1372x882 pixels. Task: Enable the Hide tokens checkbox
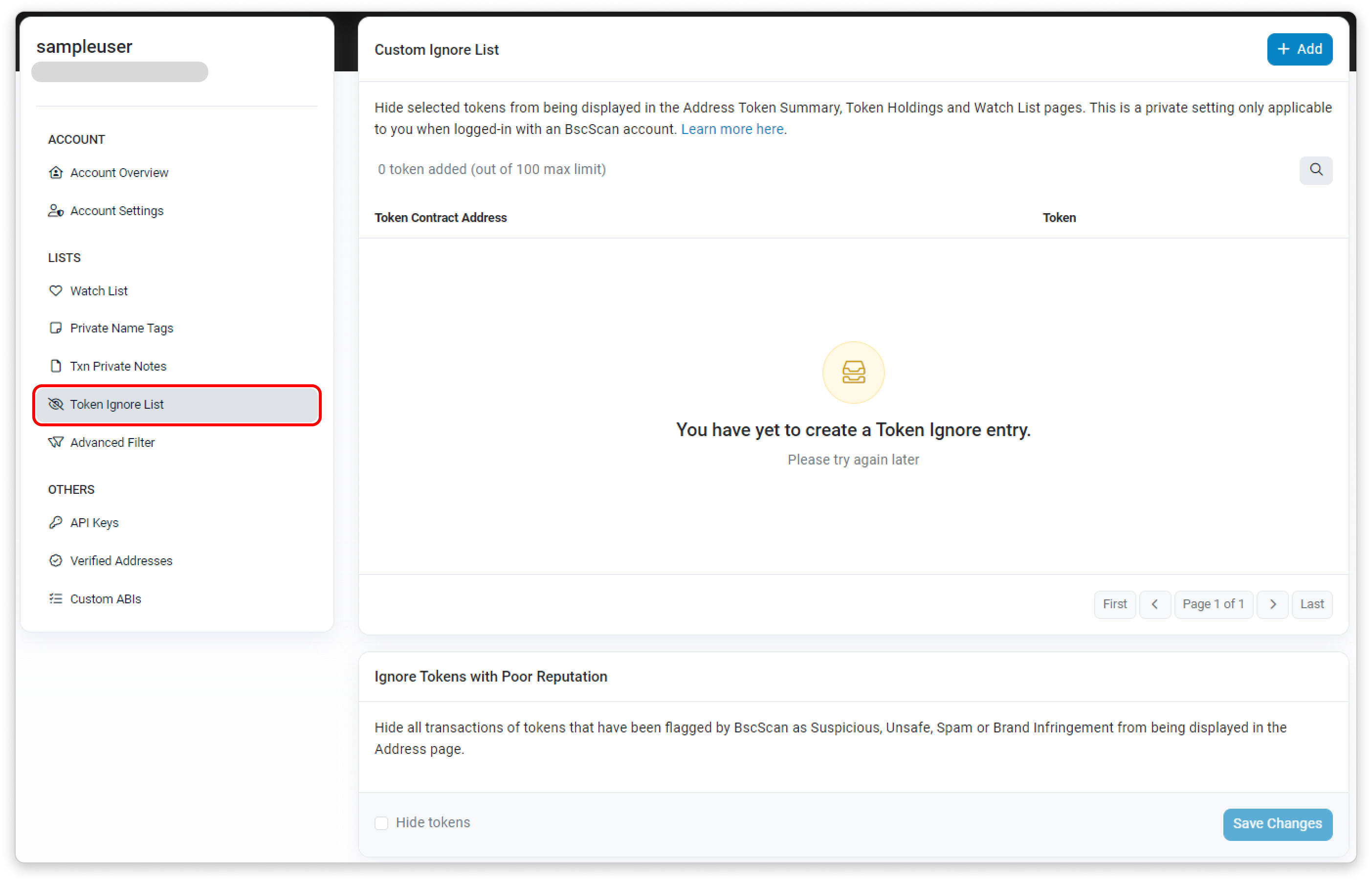(381, 823)
